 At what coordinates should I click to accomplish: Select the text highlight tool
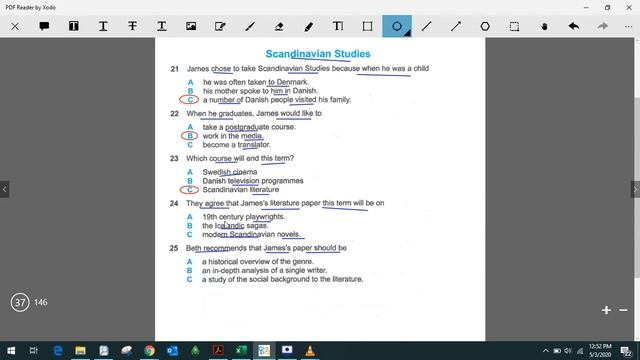[x=73, y=26]
